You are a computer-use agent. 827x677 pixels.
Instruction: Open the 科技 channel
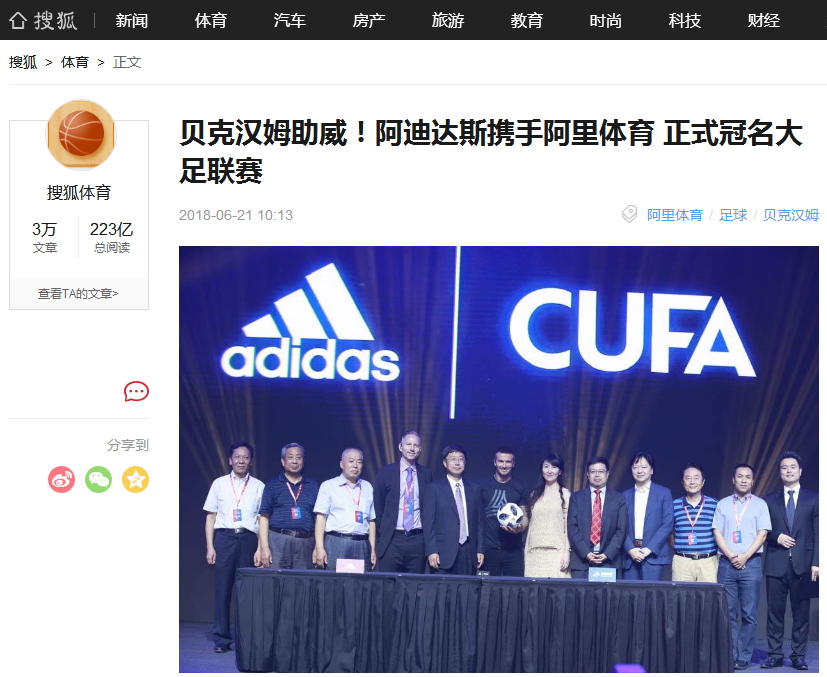[685, 21]
